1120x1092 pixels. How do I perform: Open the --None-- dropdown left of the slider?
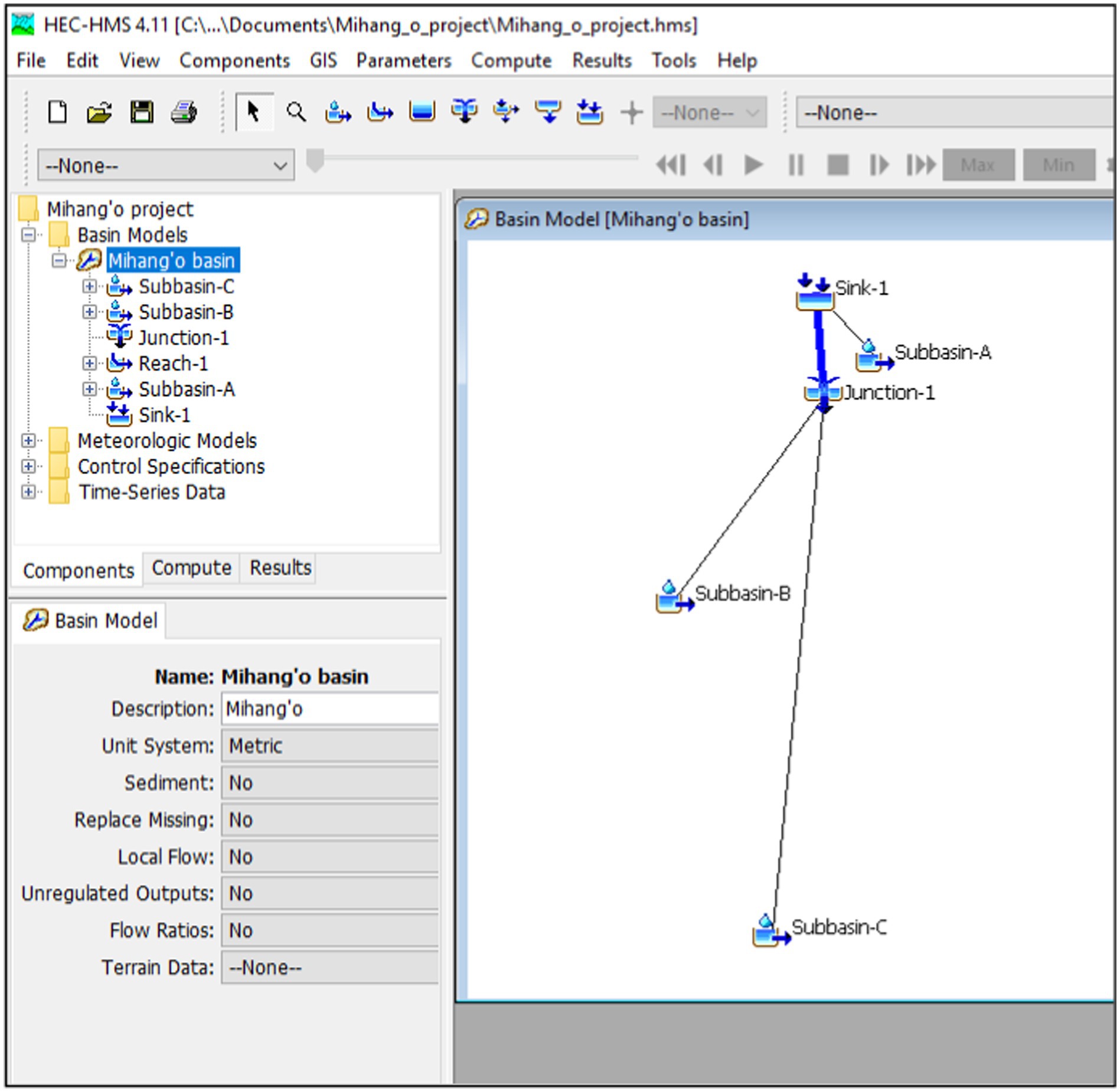(x=166, y=166)
